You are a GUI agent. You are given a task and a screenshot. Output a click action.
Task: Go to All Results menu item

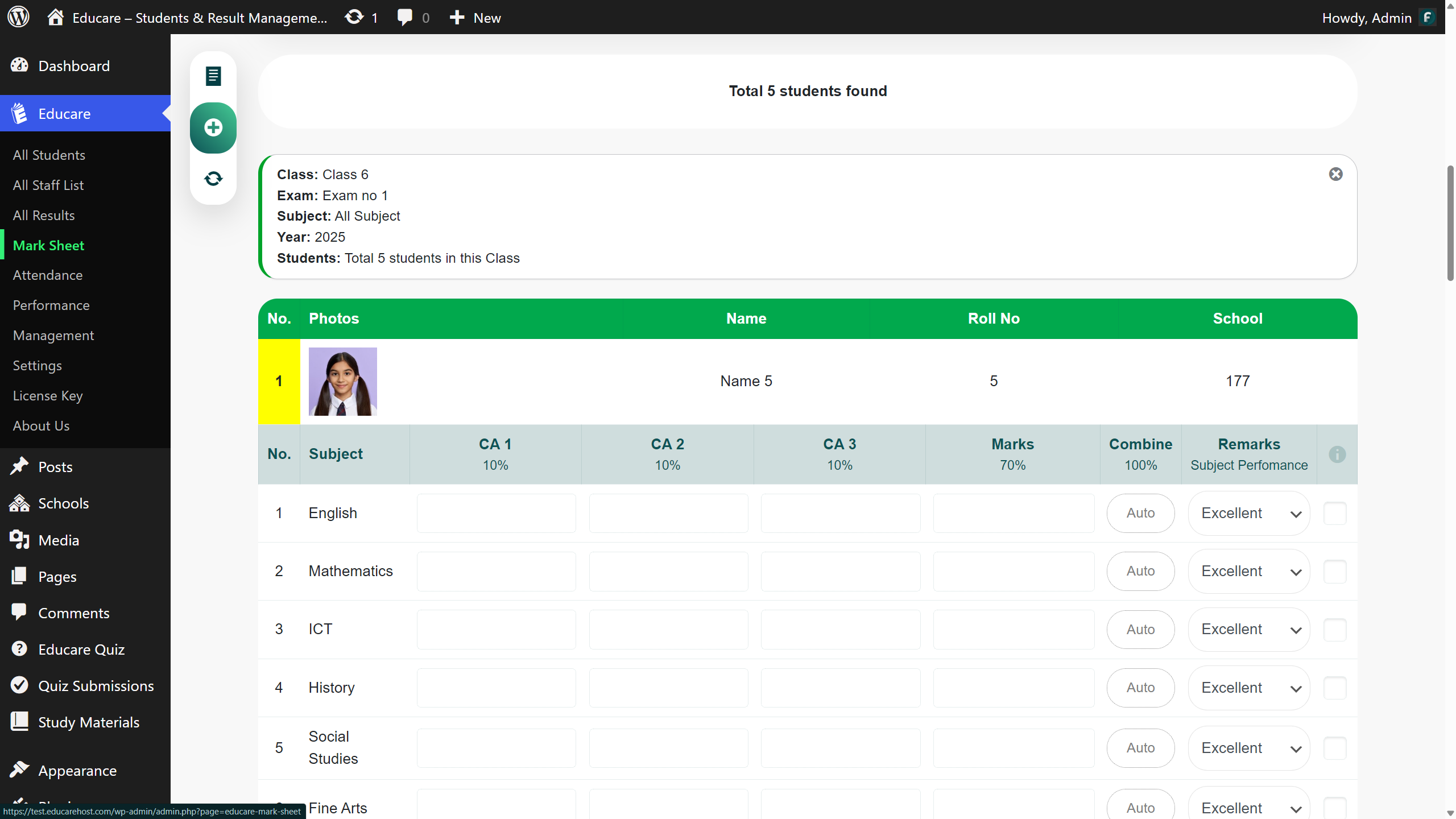(x=44, y=215)
